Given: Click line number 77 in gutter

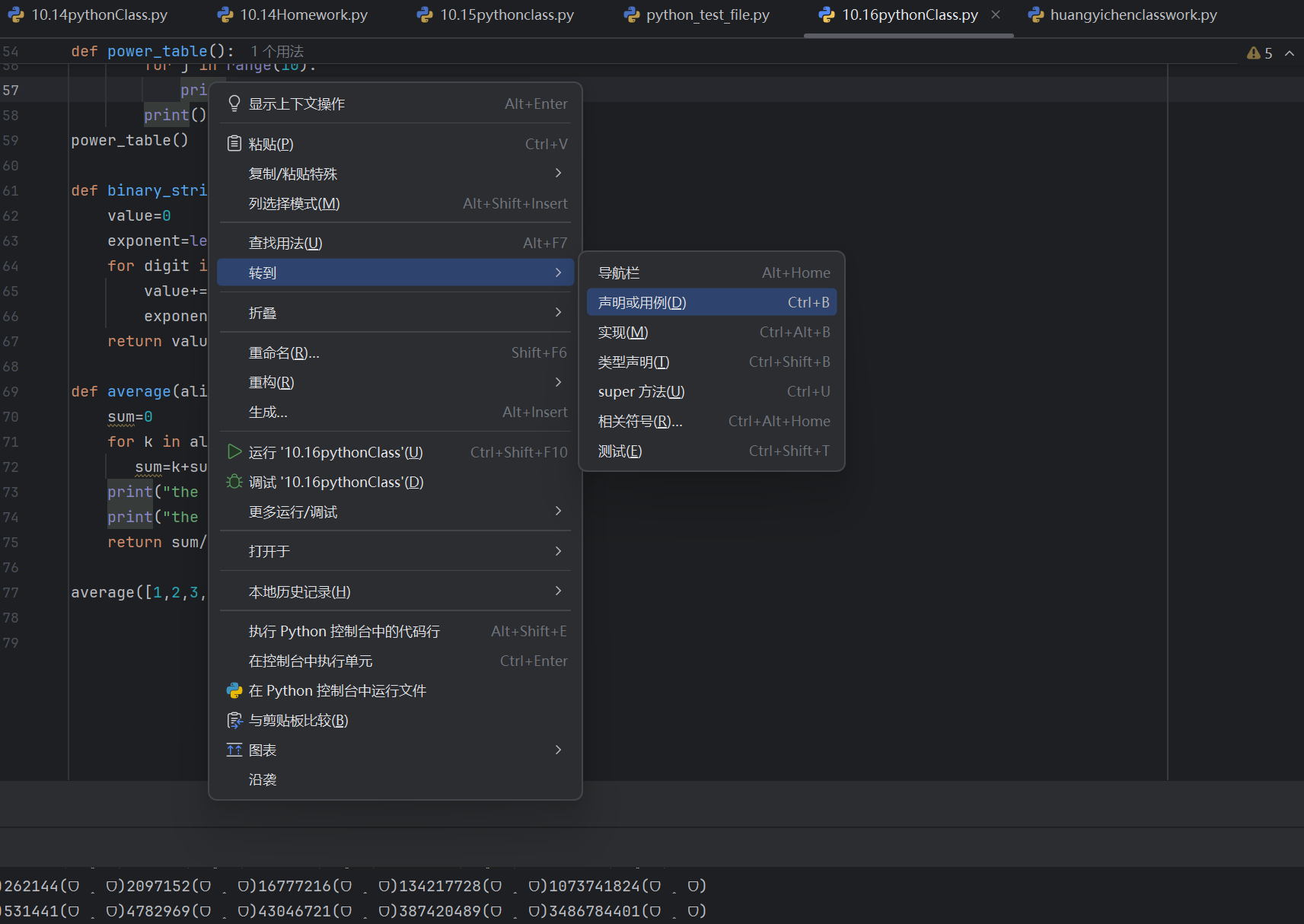Looking at the screenshot, I should 11,592.
